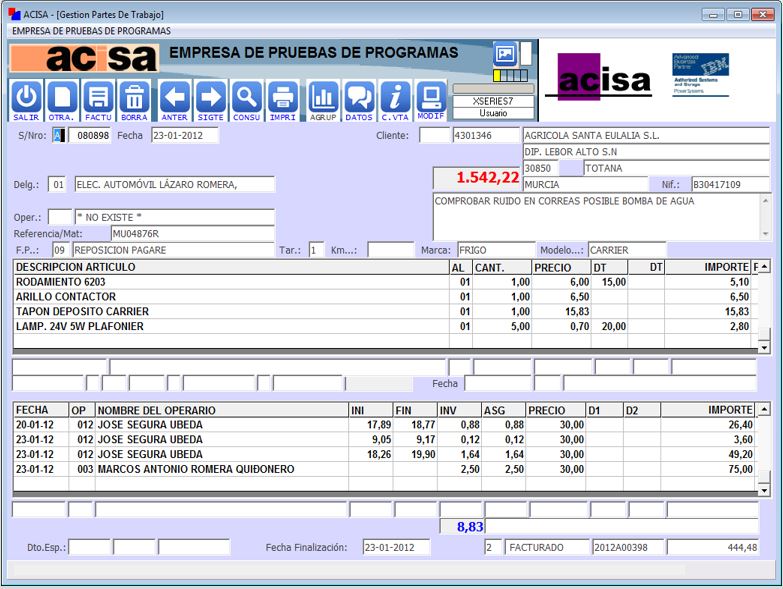Screen dimensions: 783x589
Task: Click the first Dto.Esp. input field
Action: click(89, 547)
